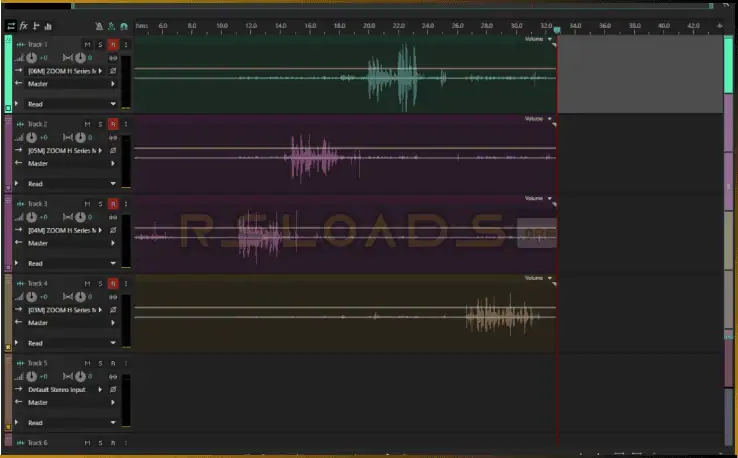
Task: Arm Track 5 for record with R
Action: [x=113, y=363]
